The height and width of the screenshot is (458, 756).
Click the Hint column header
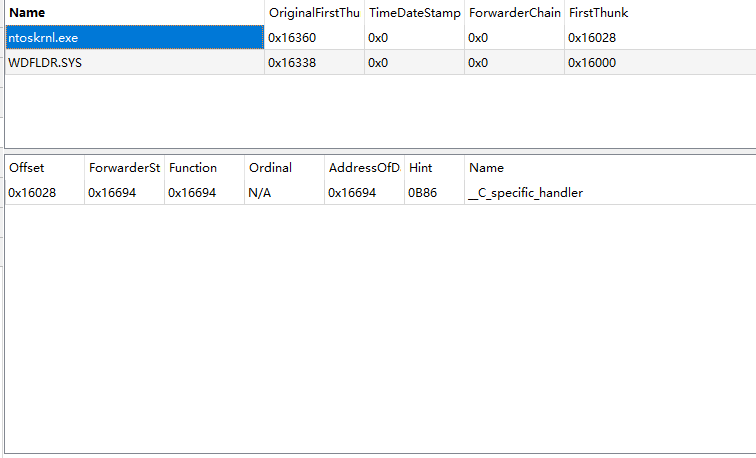click(x=434, y=168)
